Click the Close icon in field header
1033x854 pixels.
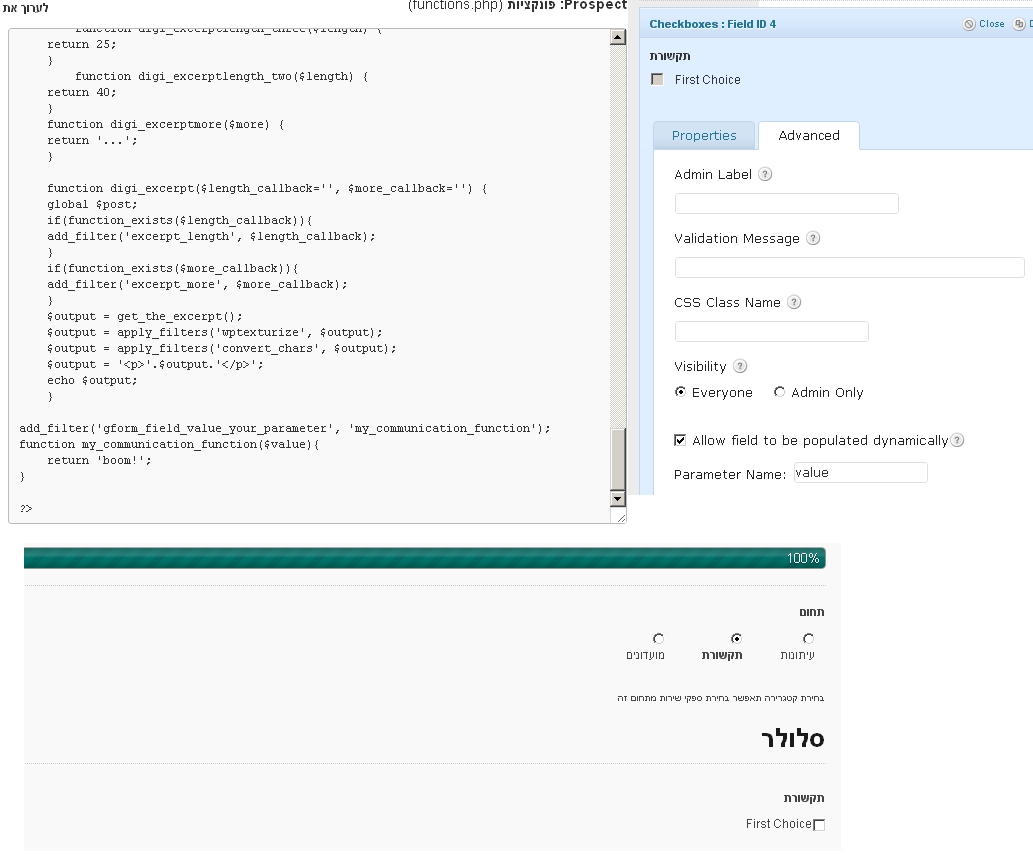pyautogui.click(x=969, y=24)
